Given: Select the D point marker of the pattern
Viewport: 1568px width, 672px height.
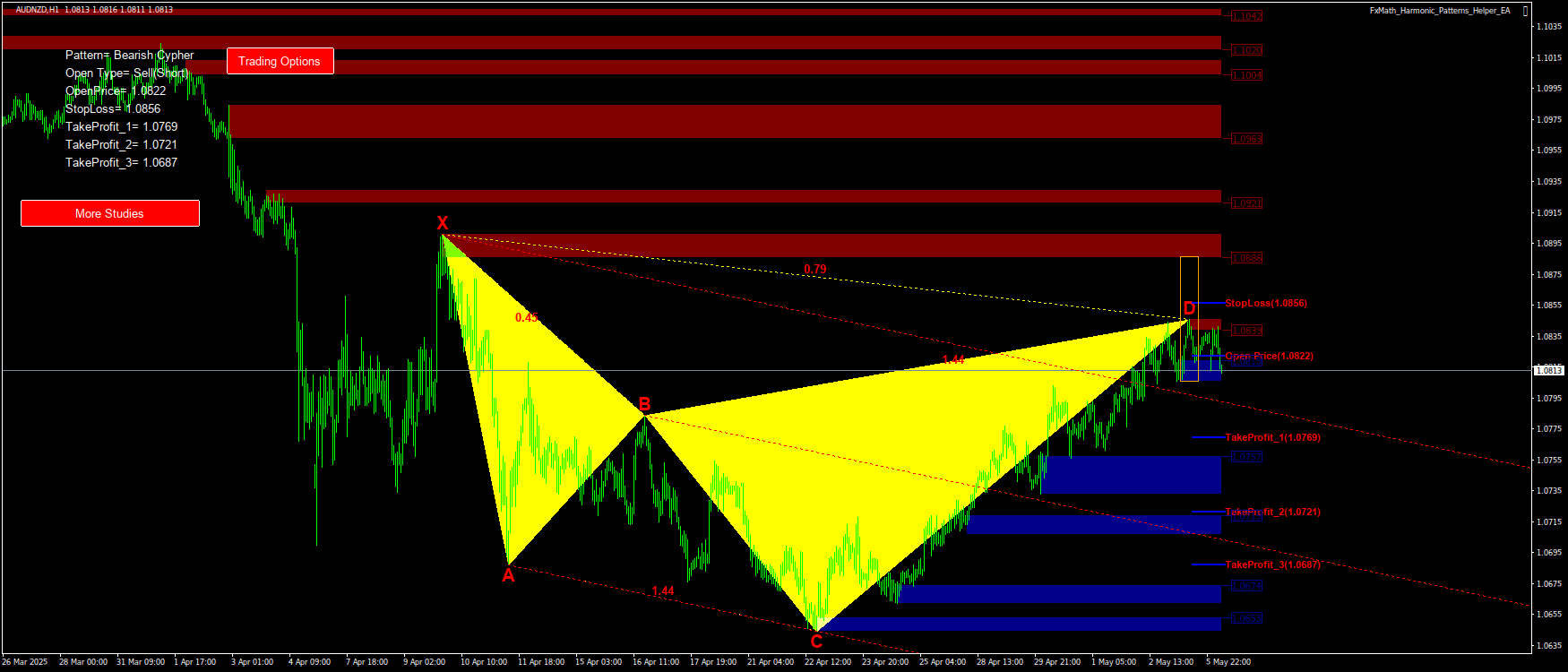Looking at the screenshot, I should tap(1189, 309).
